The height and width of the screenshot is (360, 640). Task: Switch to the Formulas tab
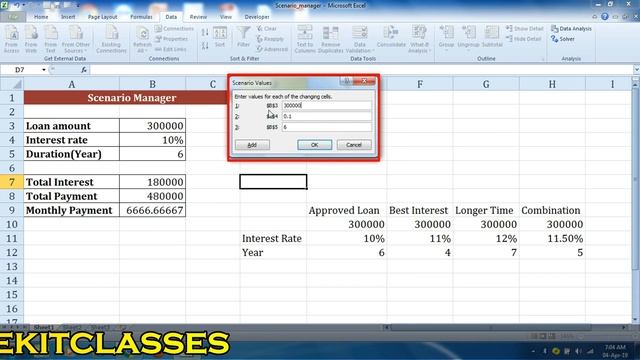coord(141,17)
